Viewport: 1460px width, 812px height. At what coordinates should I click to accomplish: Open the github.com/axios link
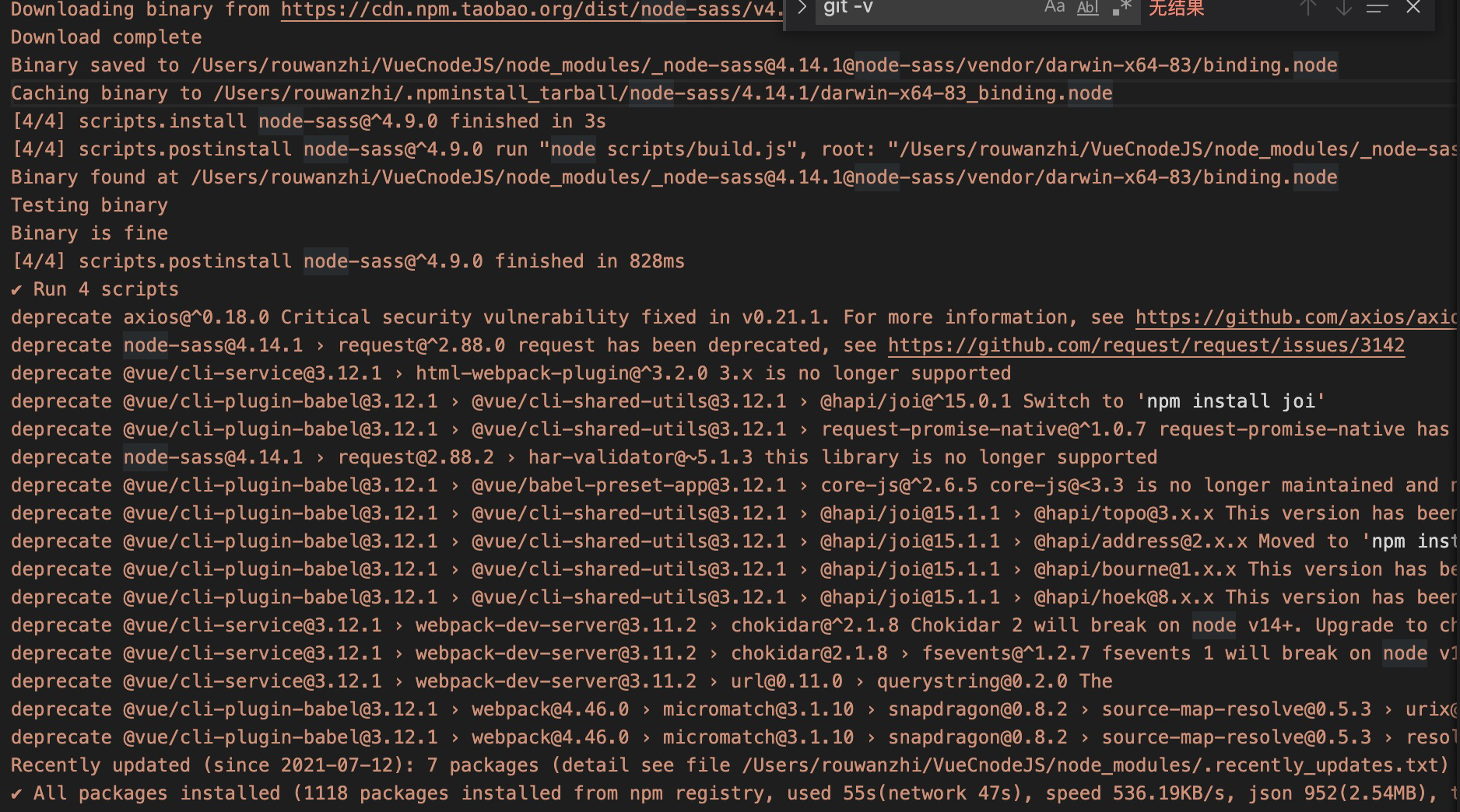click(1296, 317)
